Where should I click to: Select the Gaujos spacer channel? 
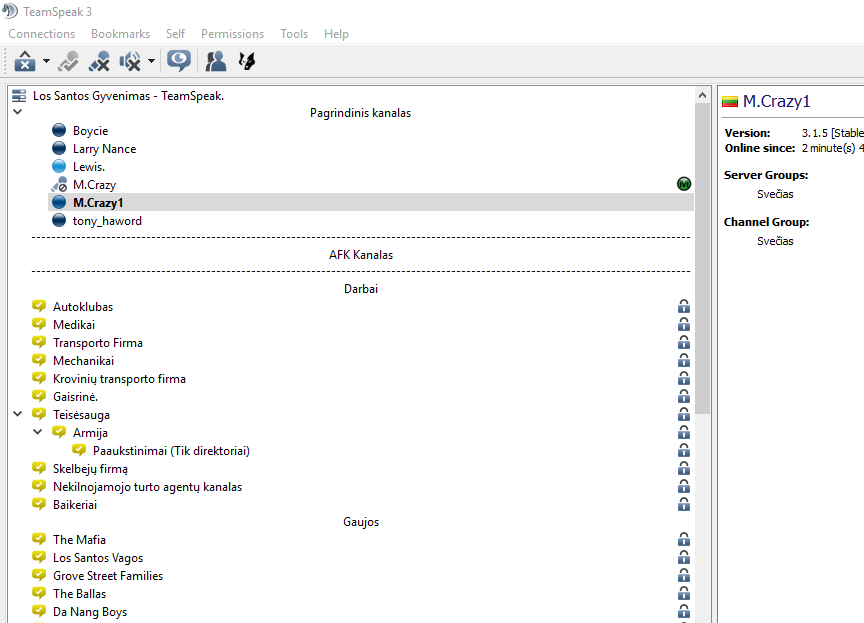coord(361,522)
